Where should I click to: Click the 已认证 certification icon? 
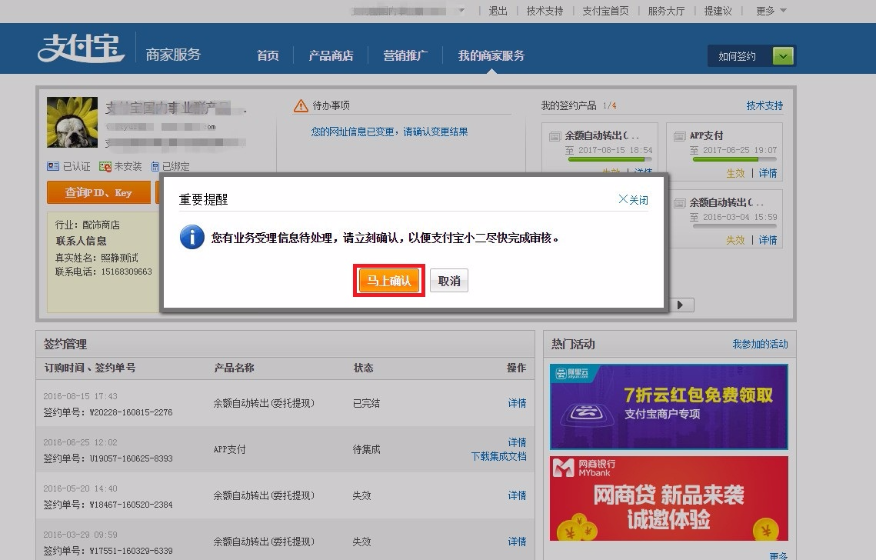pos(53,166)
